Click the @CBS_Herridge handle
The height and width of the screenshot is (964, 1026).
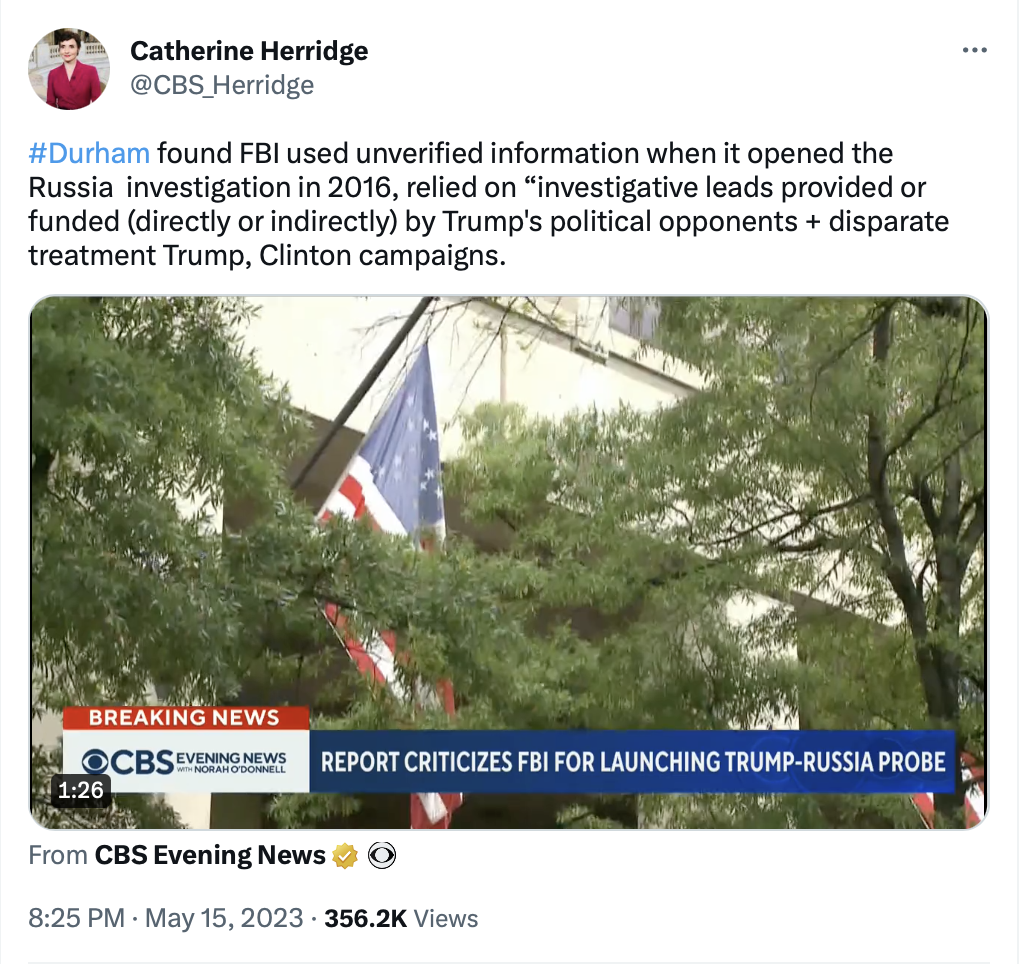coord(222,85)
